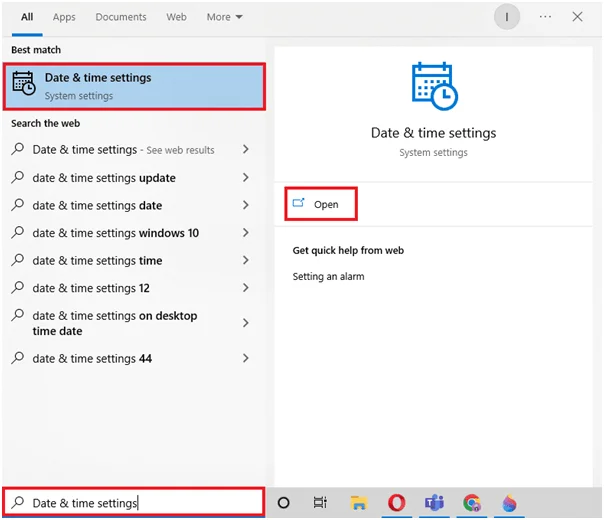The height and width of the screenshot is (520, 604).
Task: Open the Opera browser taskbar icon
Action: point(396,503)
